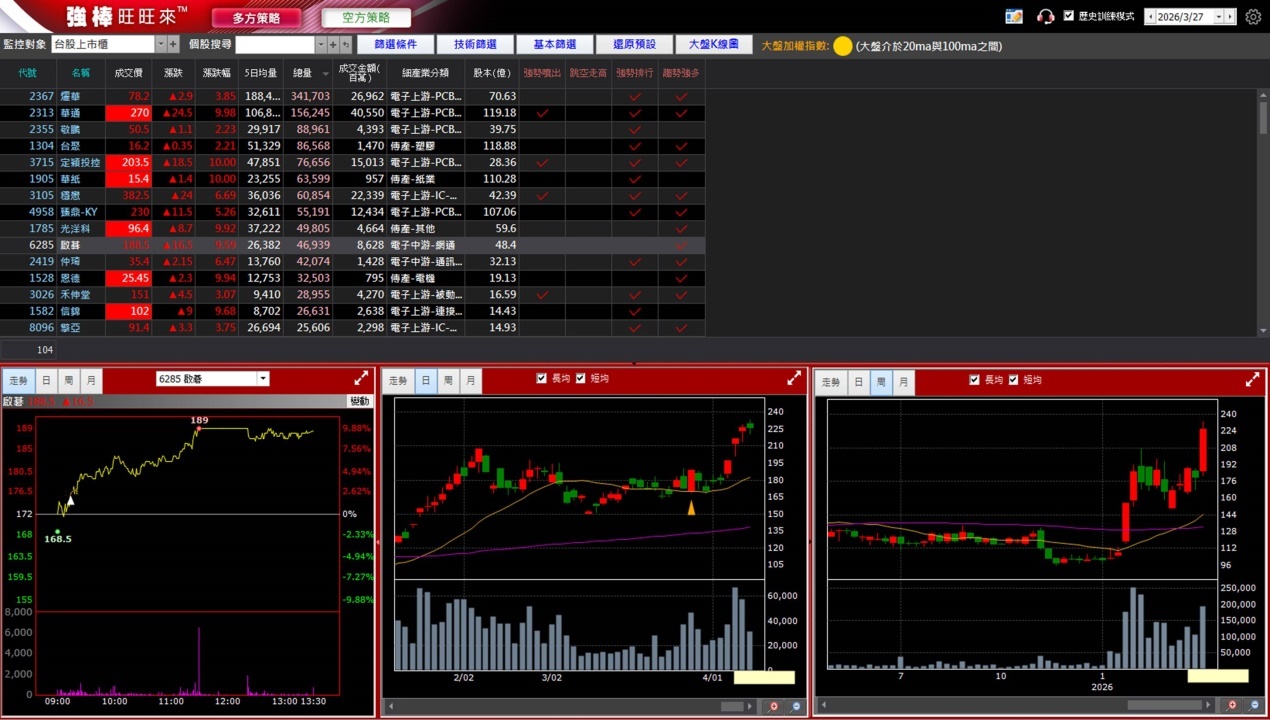Image resolution: width=1270 pixels, height=720 pixels.
Task: Select 月 tab in the intraday panel
Action: coord(91,381)
